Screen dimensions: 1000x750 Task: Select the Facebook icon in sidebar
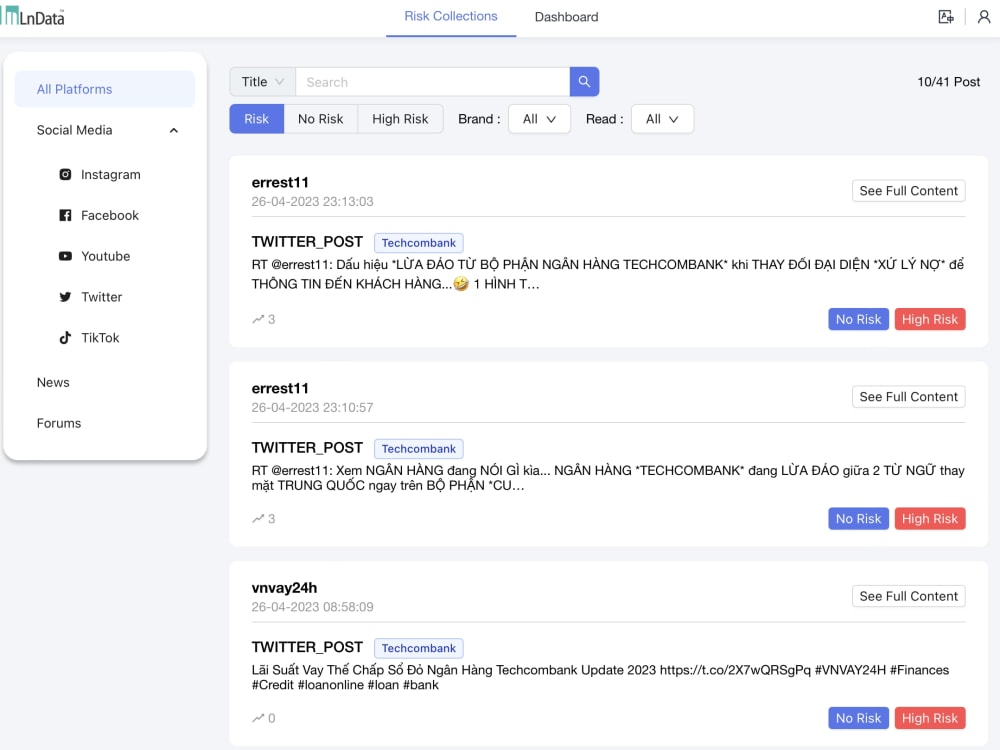pyautogui.click(x=65, y=215)
